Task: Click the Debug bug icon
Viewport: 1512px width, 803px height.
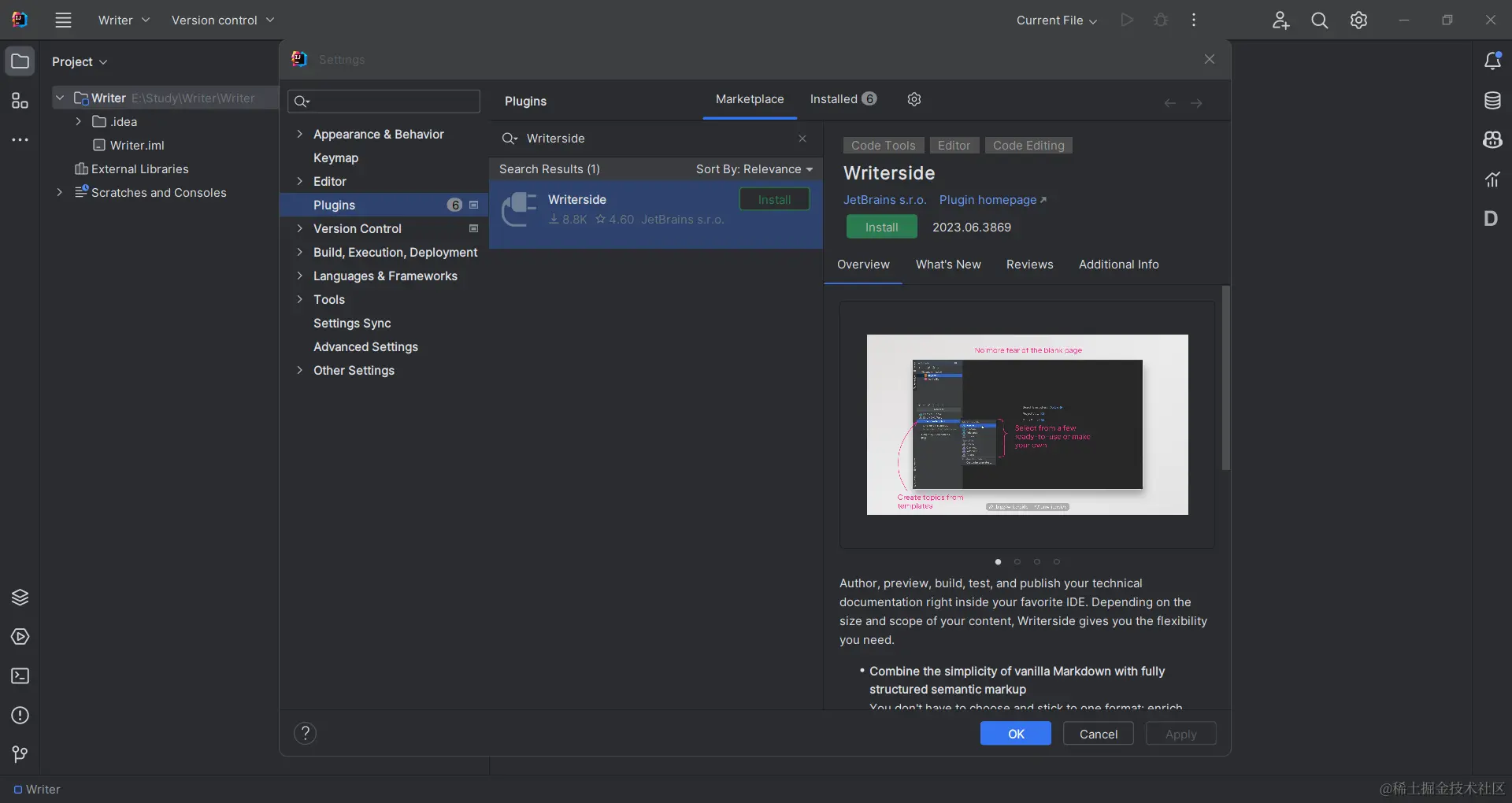Action: pos(1161,20)
